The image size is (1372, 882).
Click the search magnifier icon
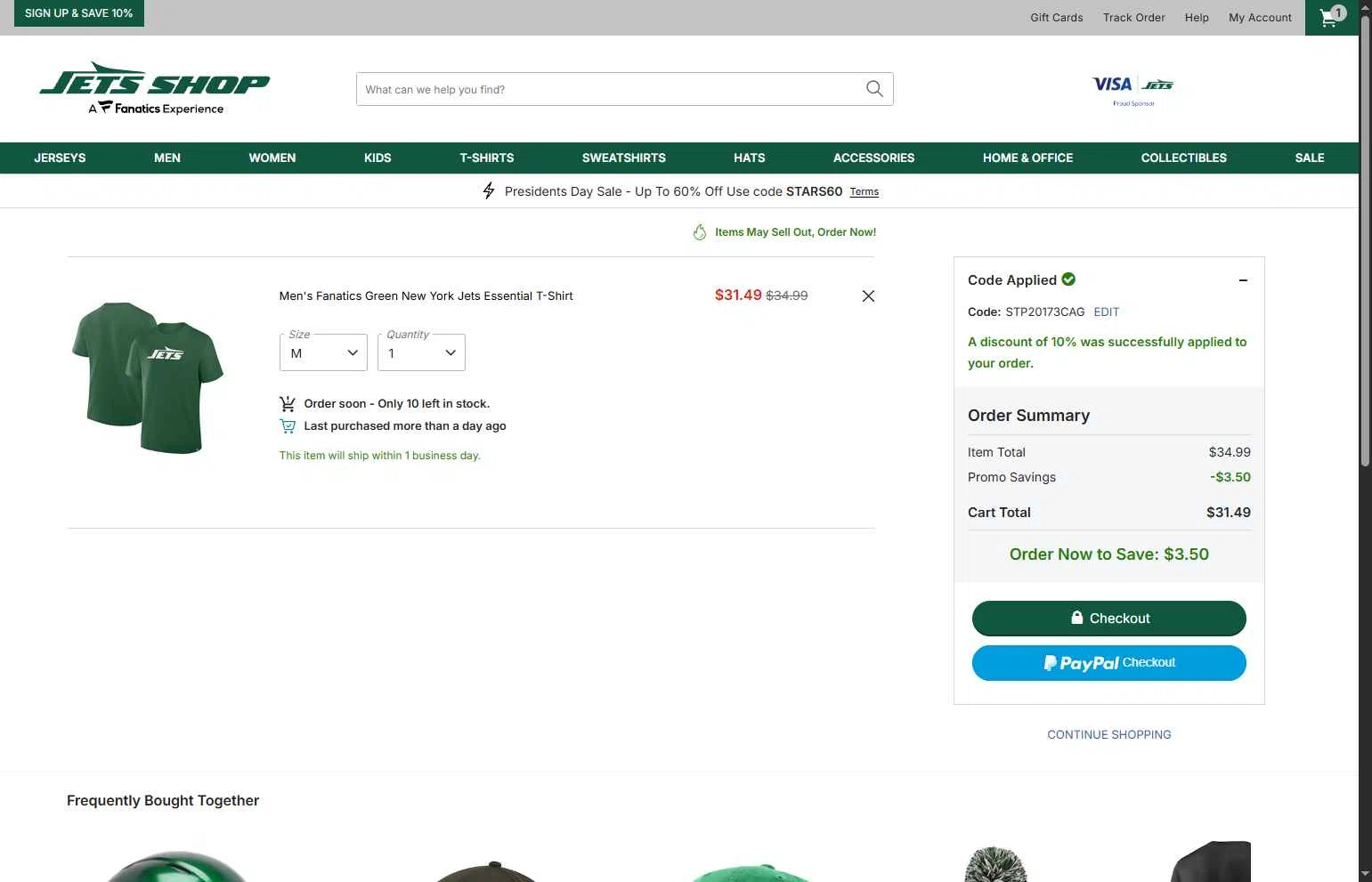(x=874, y=89)
